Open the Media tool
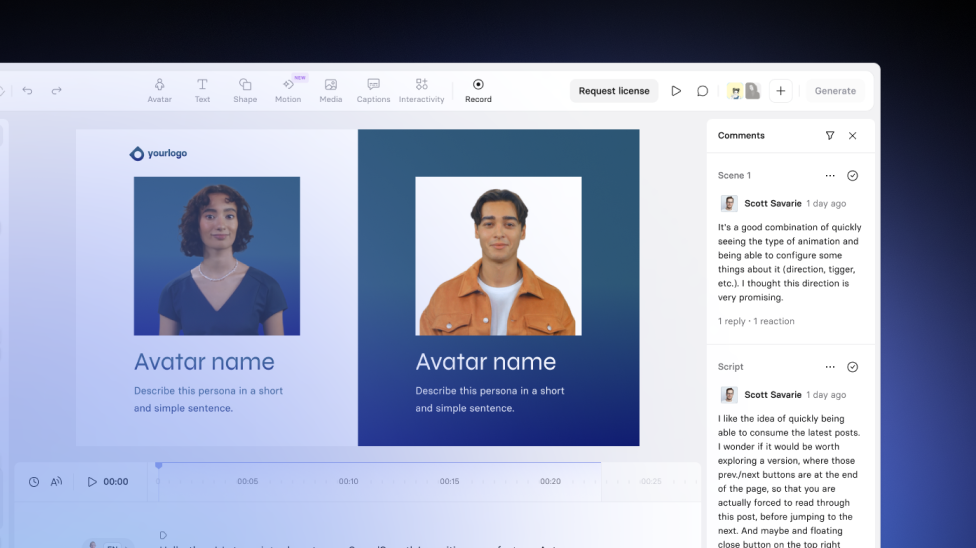Image resolution: width=976 pixels, height=548 pixels. pos(331,91)
